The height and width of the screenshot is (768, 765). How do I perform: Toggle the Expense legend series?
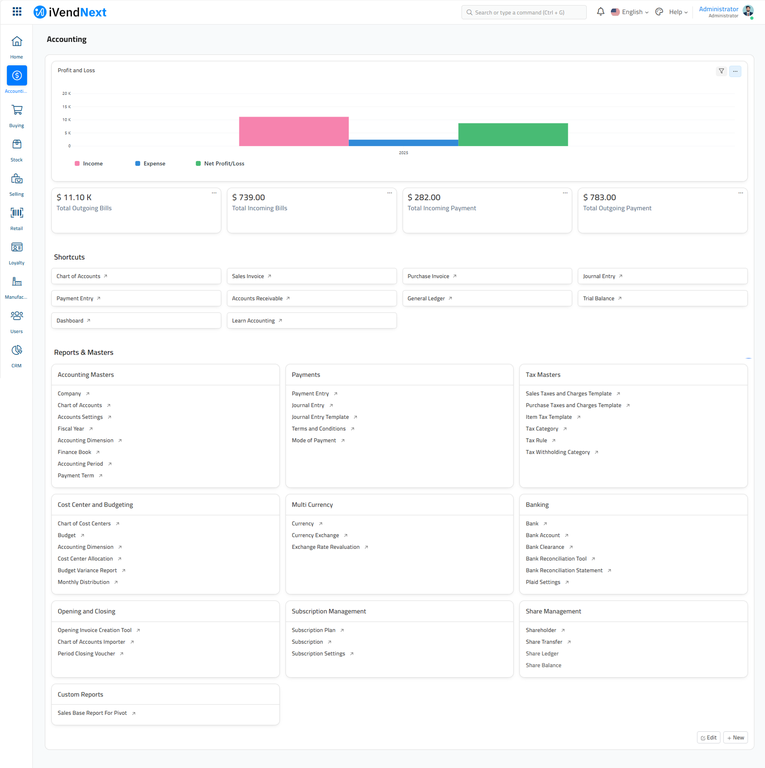pyautogui.click(x=150, y=163)
